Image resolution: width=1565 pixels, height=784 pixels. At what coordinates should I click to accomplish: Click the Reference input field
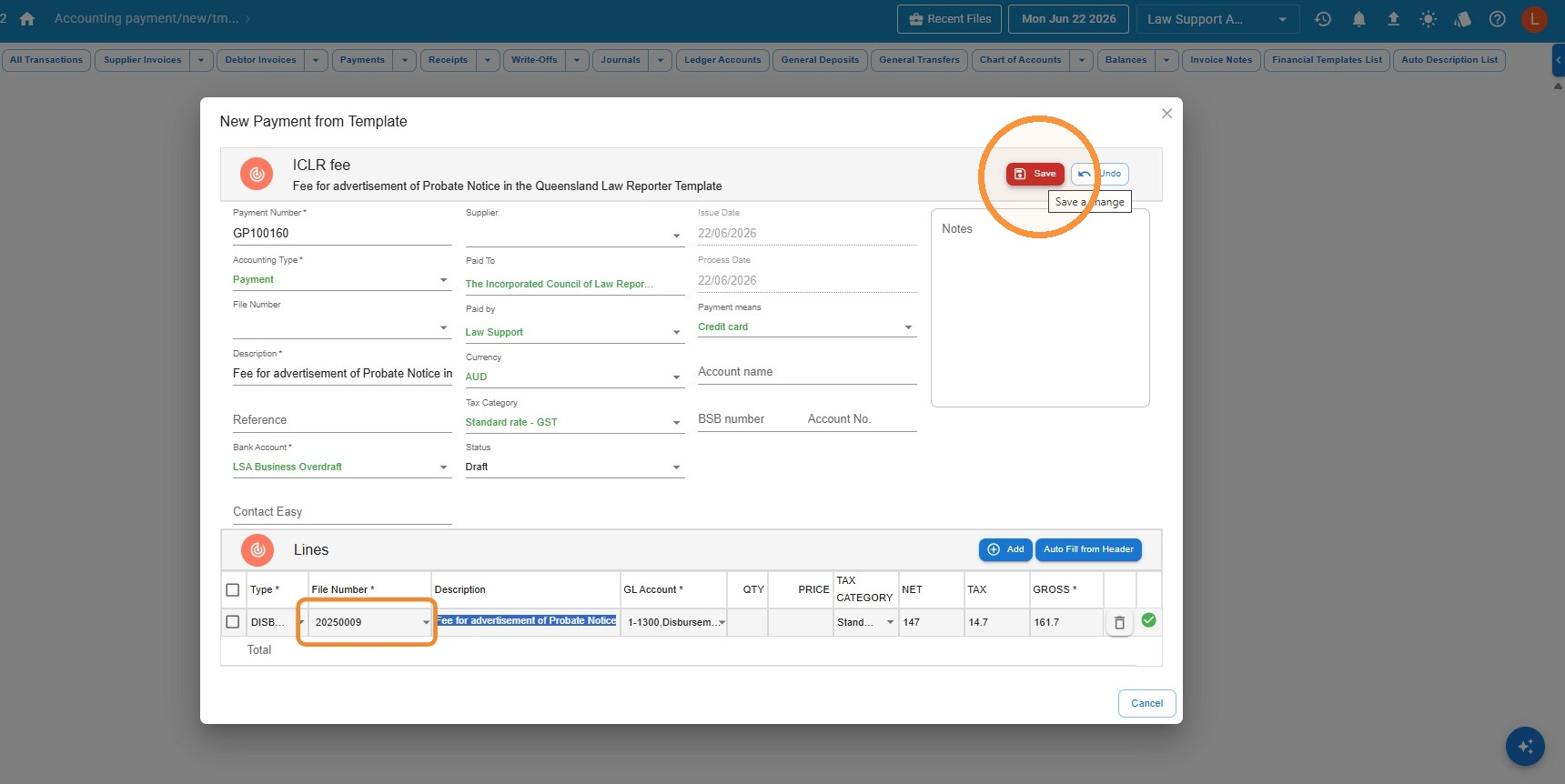tap(342, 420)
